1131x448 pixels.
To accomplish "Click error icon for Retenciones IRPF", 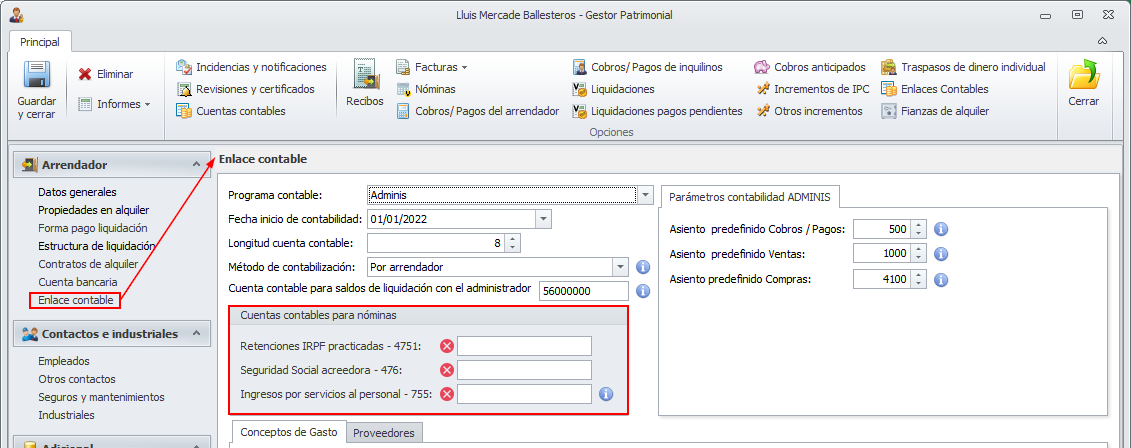I will 446,346.
